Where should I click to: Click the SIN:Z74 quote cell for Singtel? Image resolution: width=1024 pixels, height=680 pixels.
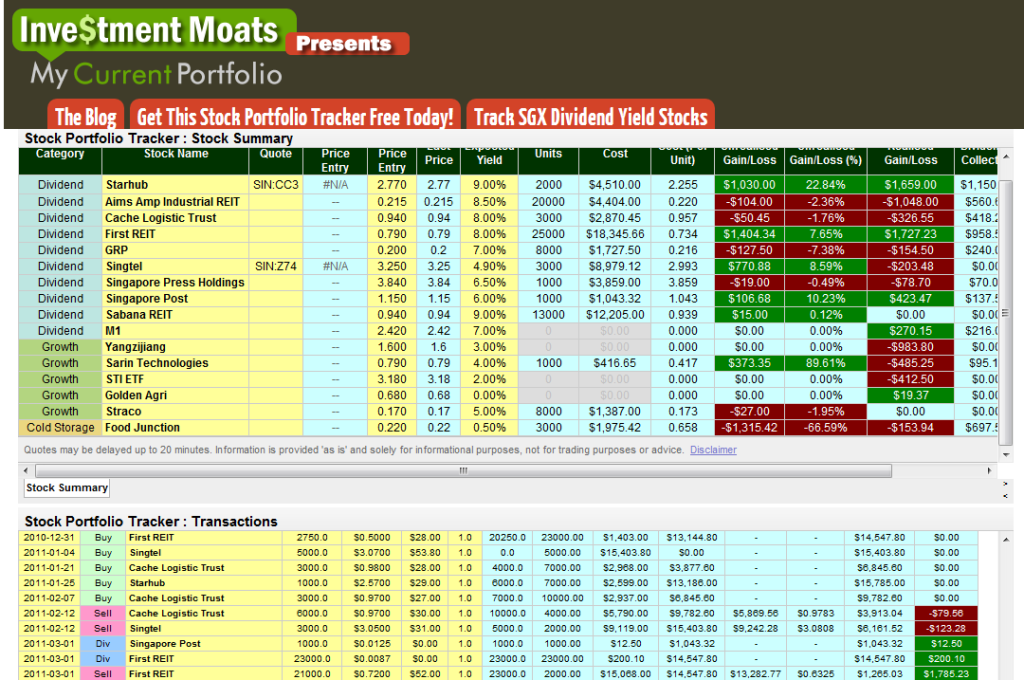point(276,266)
